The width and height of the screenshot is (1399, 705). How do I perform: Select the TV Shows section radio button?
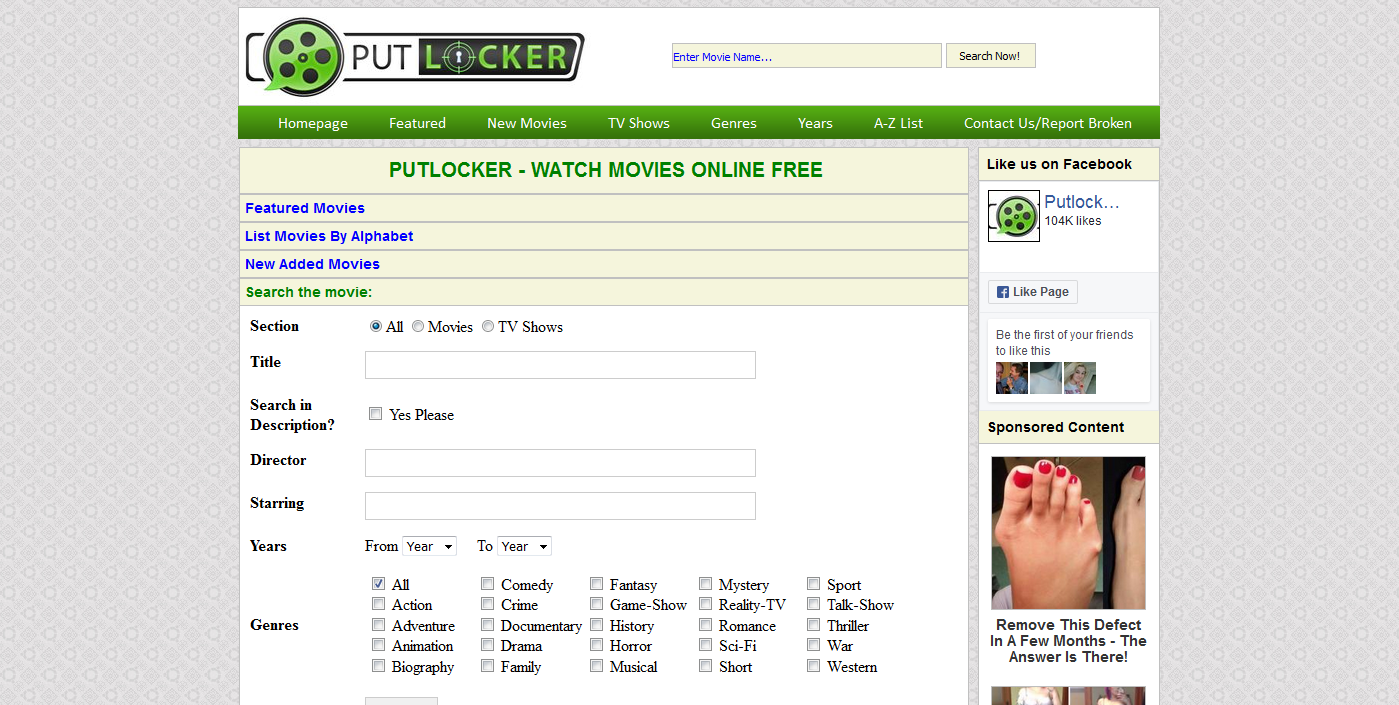click(x=488, y=326)
